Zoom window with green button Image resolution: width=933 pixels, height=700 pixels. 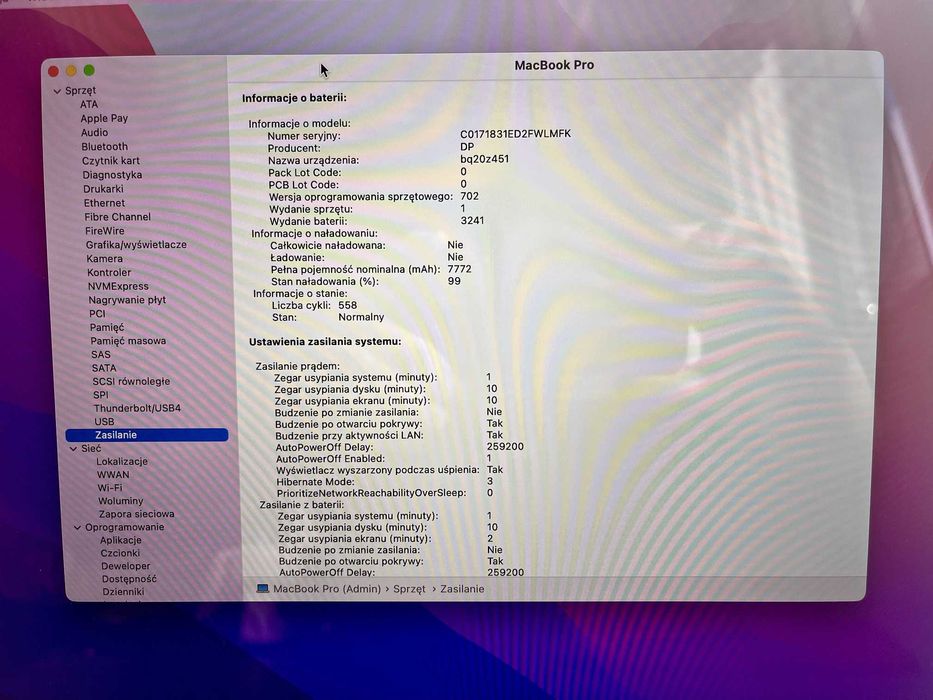(x=89, y=70)
